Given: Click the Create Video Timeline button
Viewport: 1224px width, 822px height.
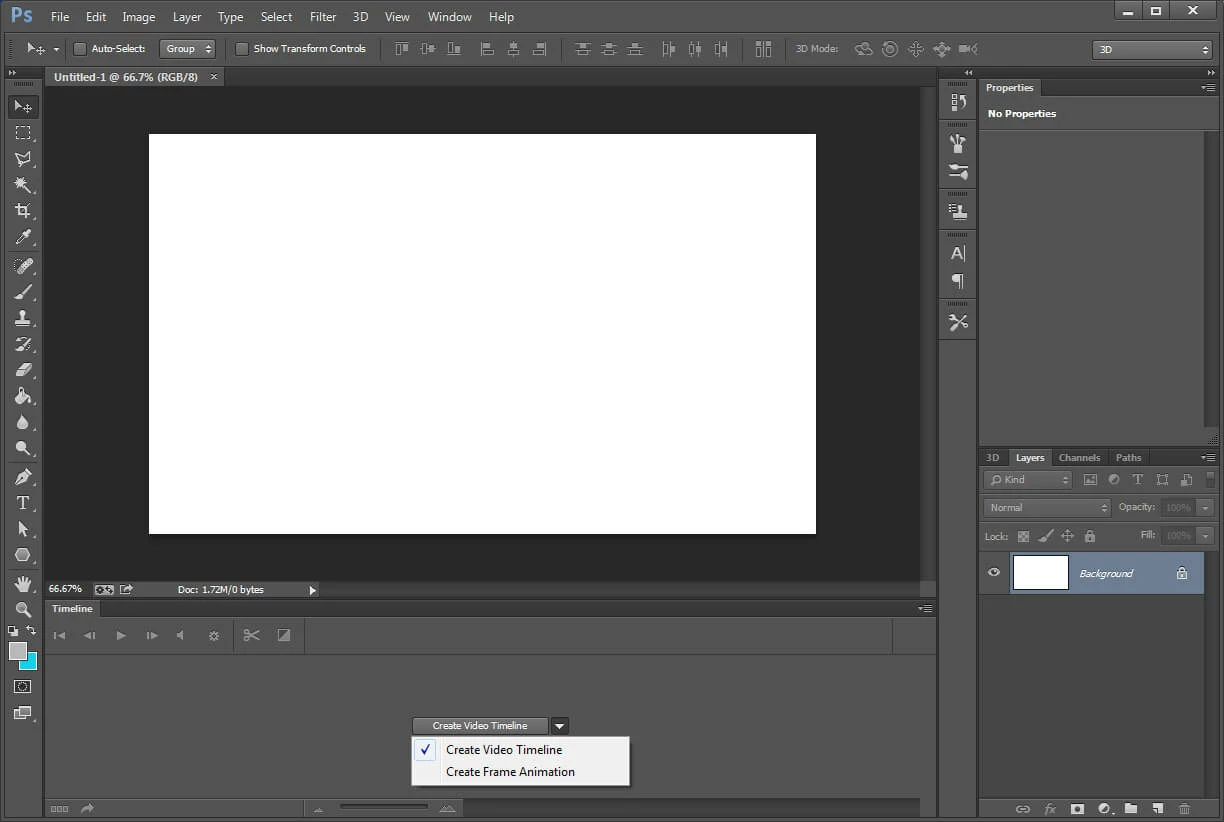Looking at the screenshot, I should coord(480,726).
